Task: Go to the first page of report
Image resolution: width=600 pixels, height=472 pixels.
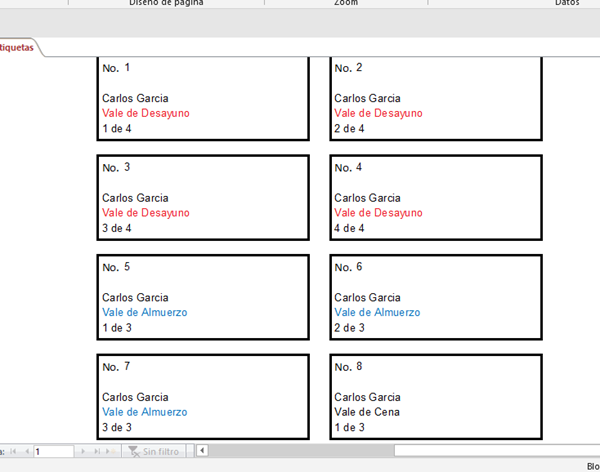Action: (13, 452)
